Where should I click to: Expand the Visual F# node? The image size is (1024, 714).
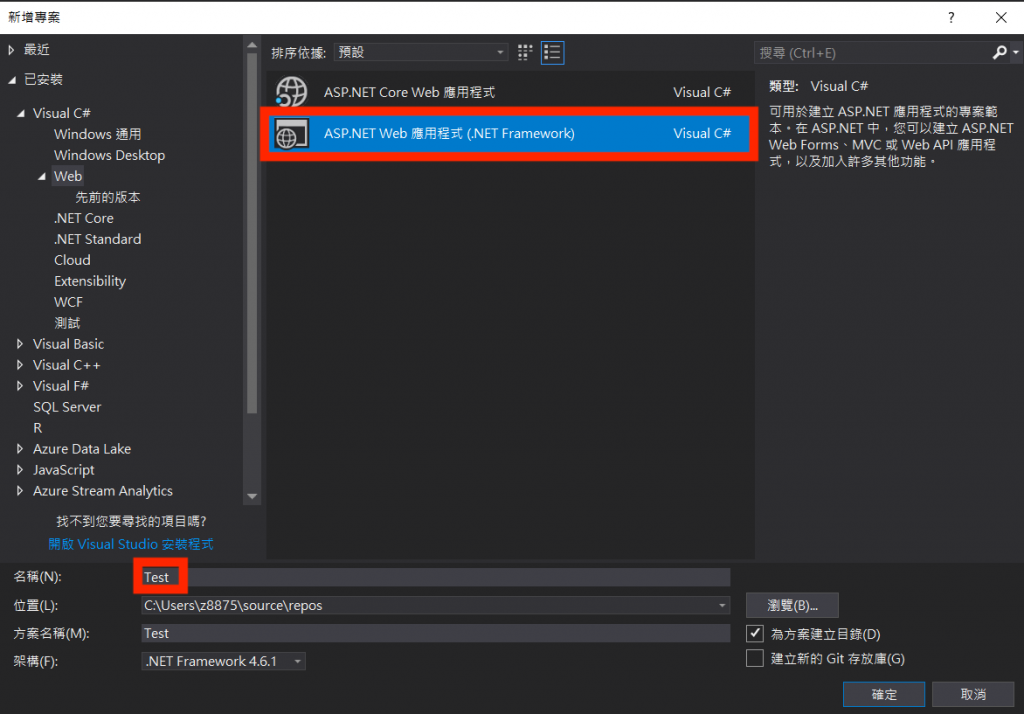[20, 385]
